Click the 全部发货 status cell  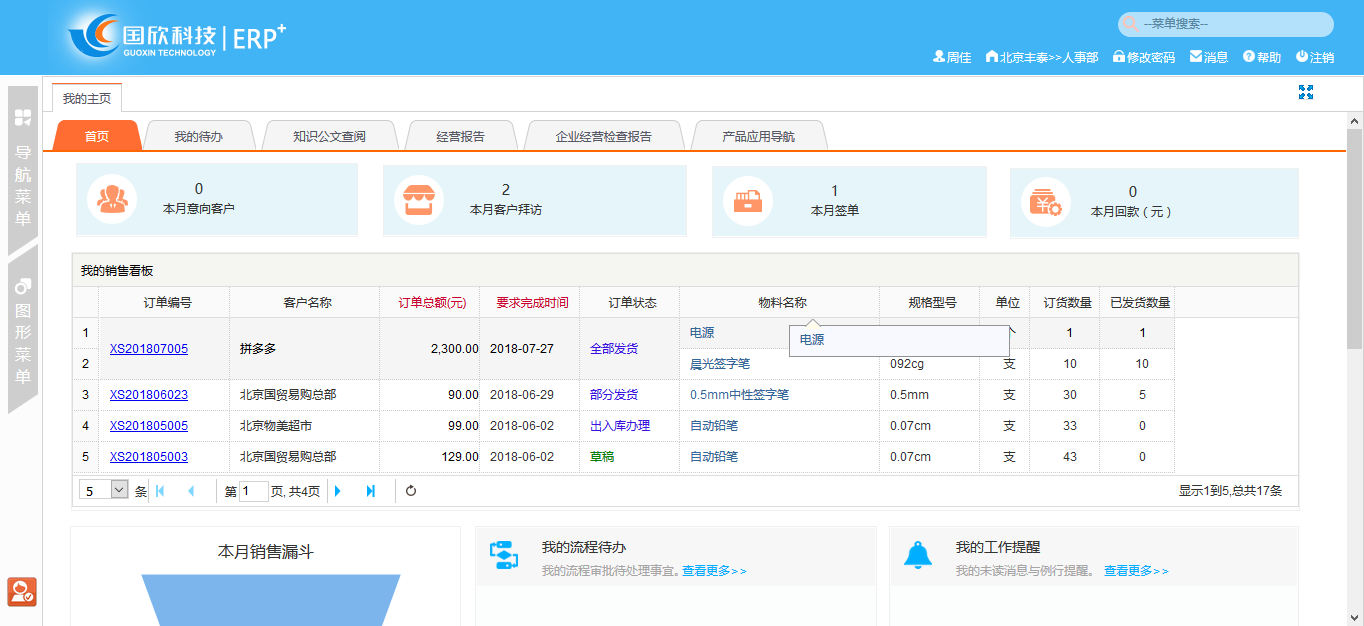629,349
